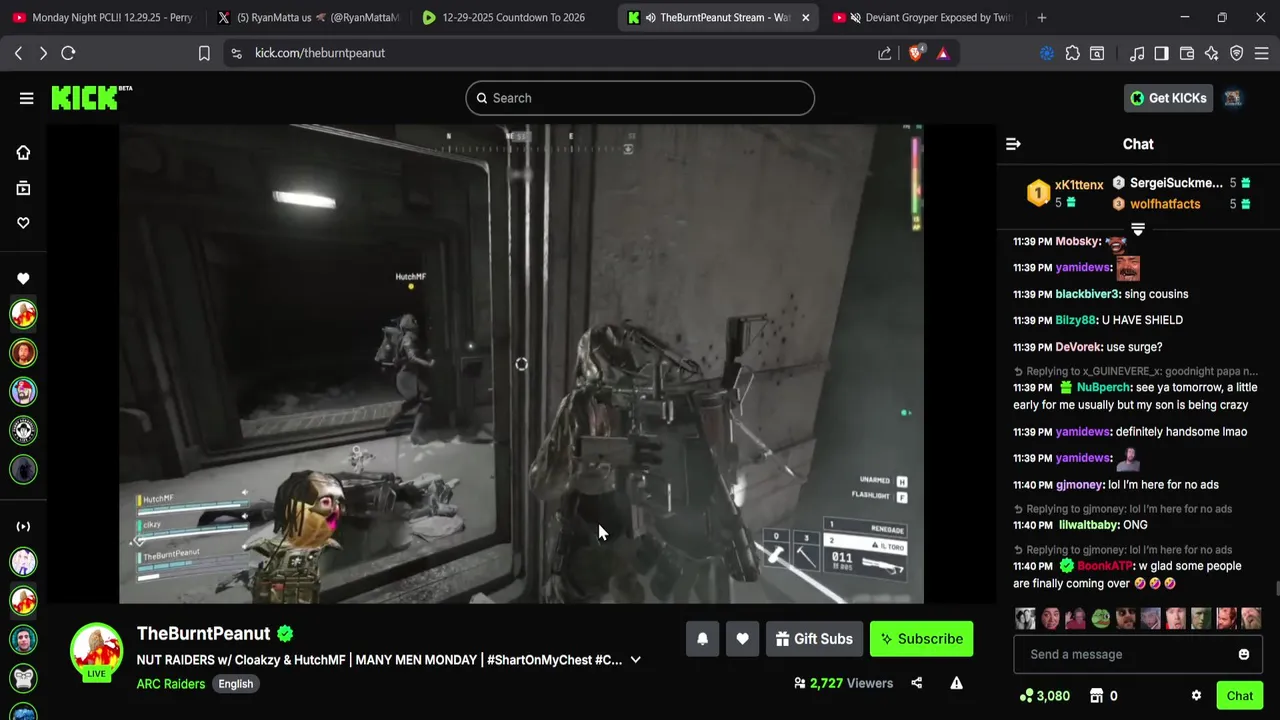Open the Kick hamburger menu
This screenshot has width=1280, height=720.
point(26,98)
